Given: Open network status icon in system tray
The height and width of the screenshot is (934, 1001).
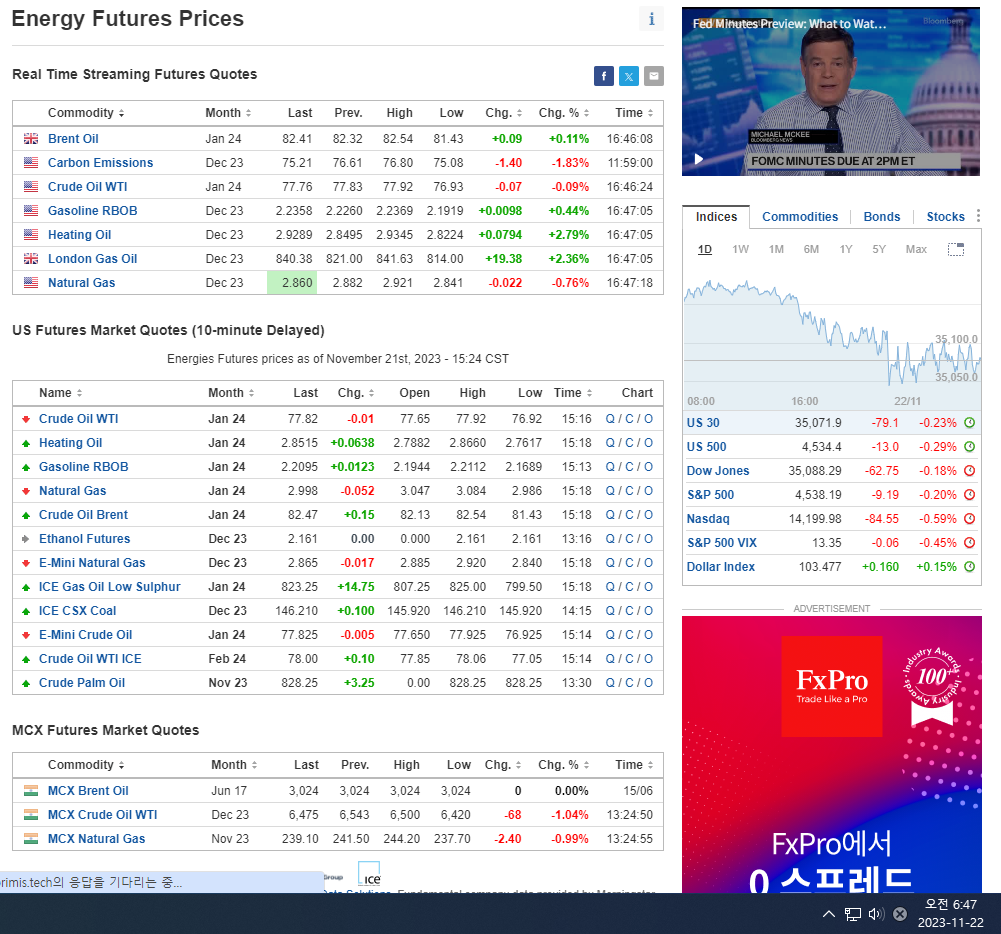Looking at the screenshot, I should pyautogui.click(x=853, y=914).
